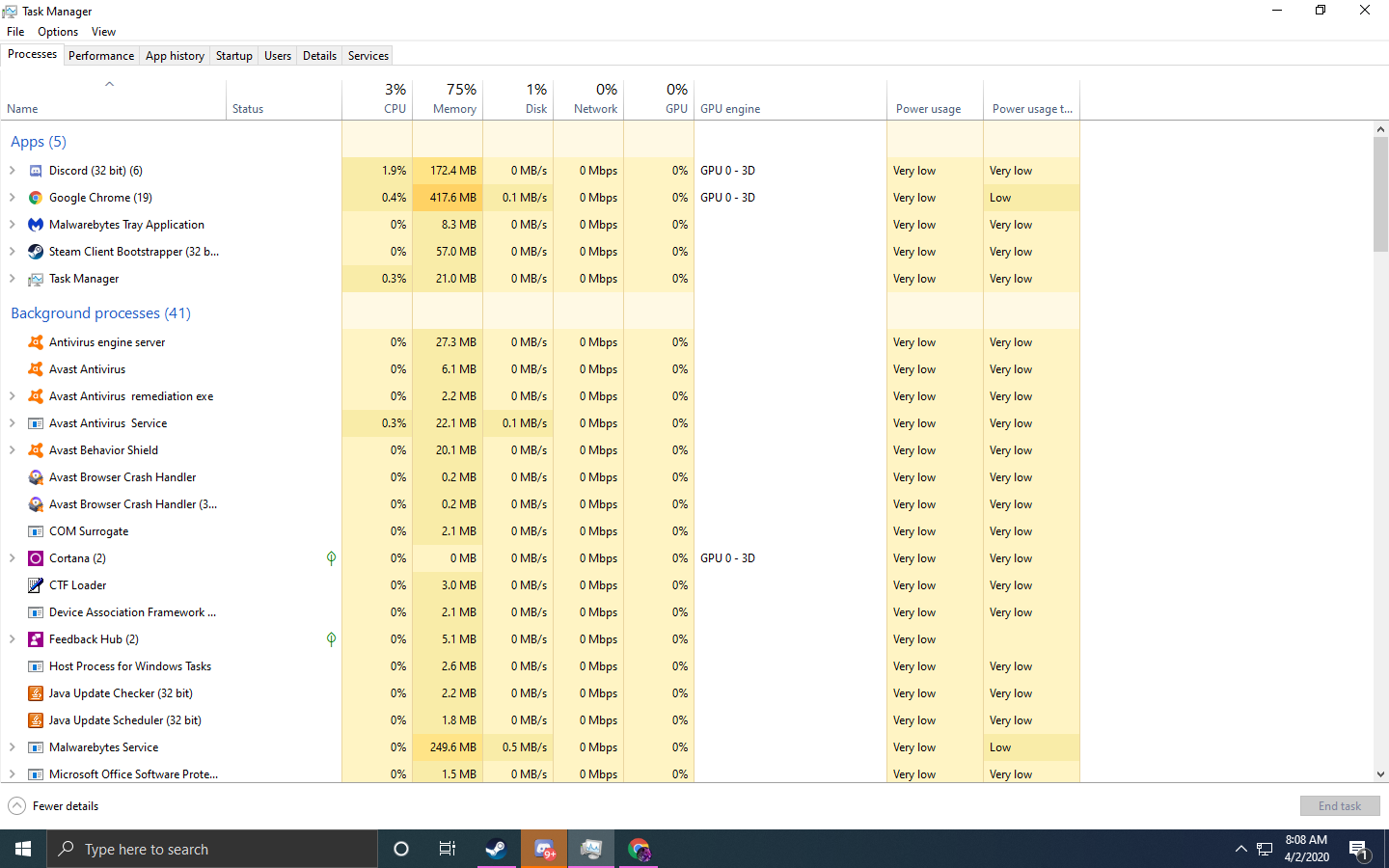The width and height of the screenshot is (1389, 868).
Task: Sort processes by CPU column
Action: (x=377, y=97)
